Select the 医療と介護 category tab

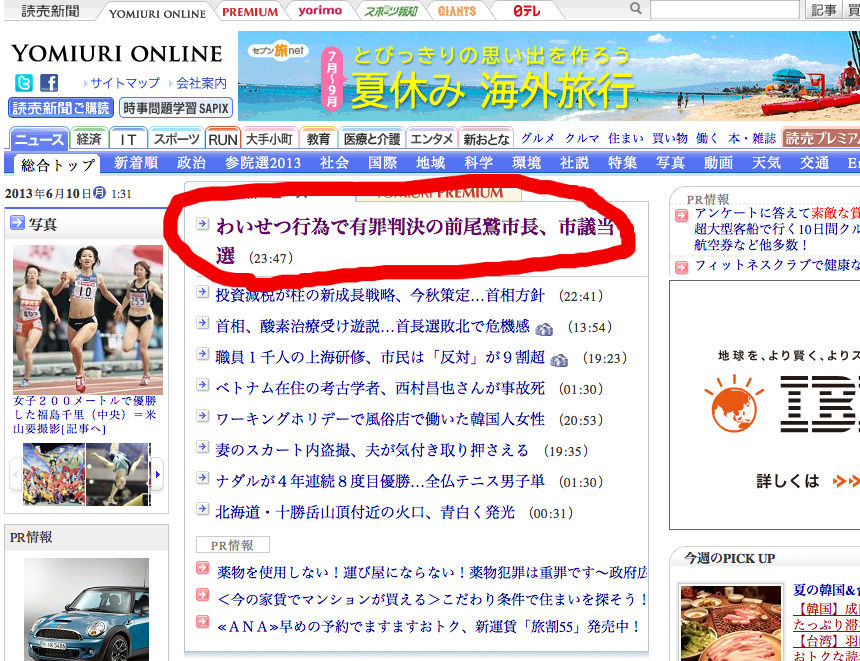tap(372, 139)
